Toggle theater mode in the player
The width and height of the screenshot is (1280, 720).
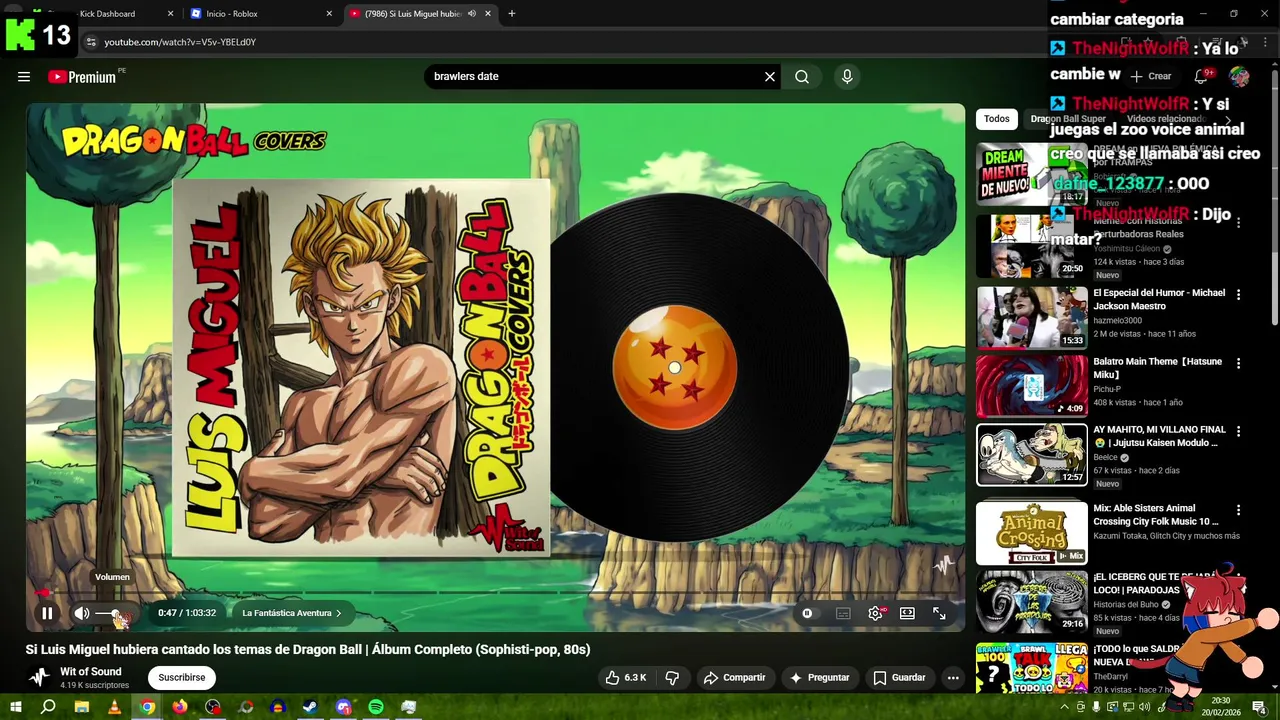[907, 613]
